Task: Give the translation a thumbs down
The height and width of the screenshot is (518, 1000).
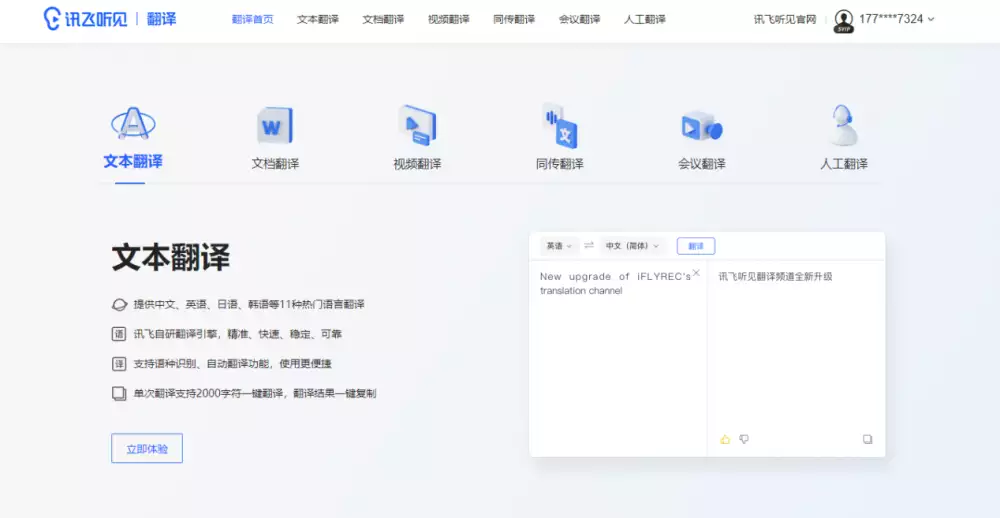Action: pyautogui.click(x=744, y=439)
